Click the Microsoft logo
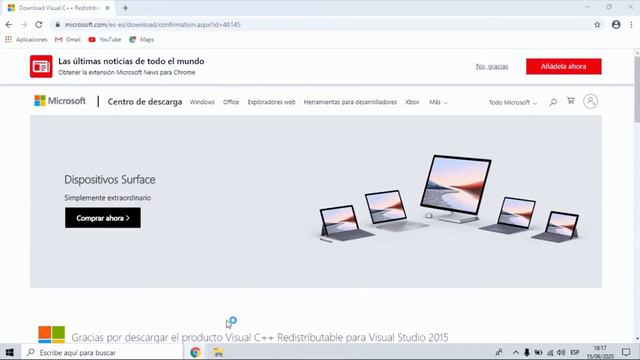Viewport: 640px width, 360px height. coord(60,101)
